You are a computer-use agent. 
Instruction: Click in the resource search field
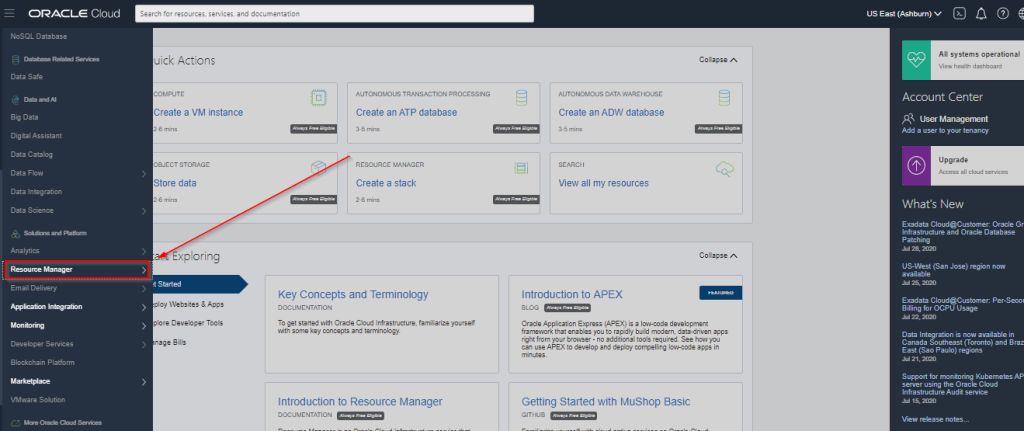coord(334,14)
